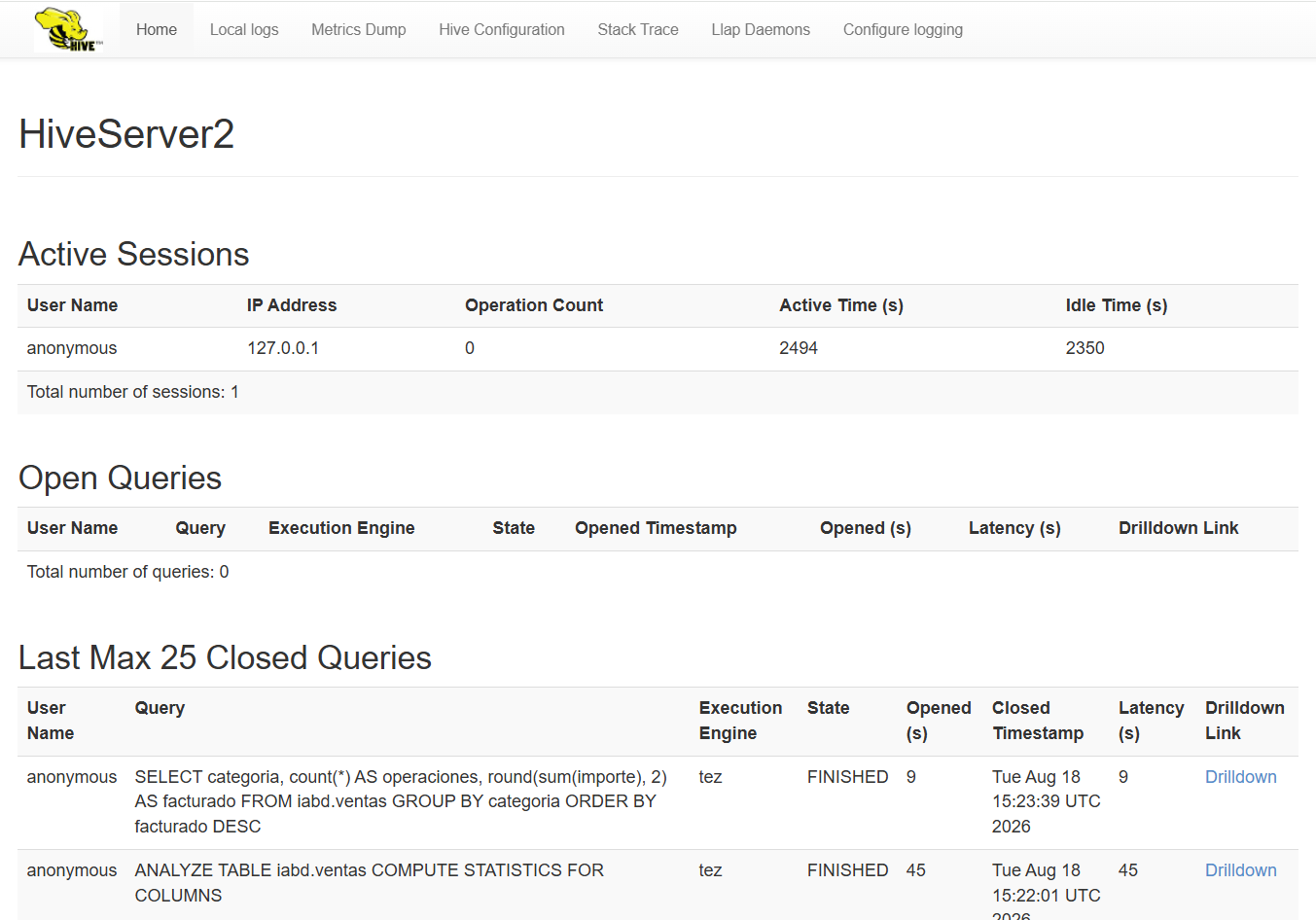This screenshot has height=920, width=1316.
Task: Select latency value 45 in ANALYZE row
Action: (1128, 870)
